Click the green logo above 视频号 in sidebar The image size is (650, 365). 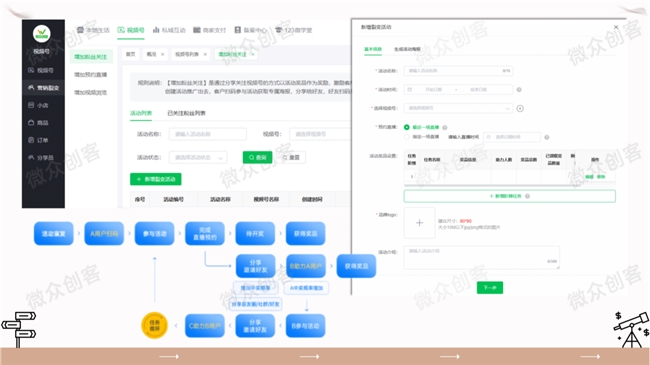point(42,34)
